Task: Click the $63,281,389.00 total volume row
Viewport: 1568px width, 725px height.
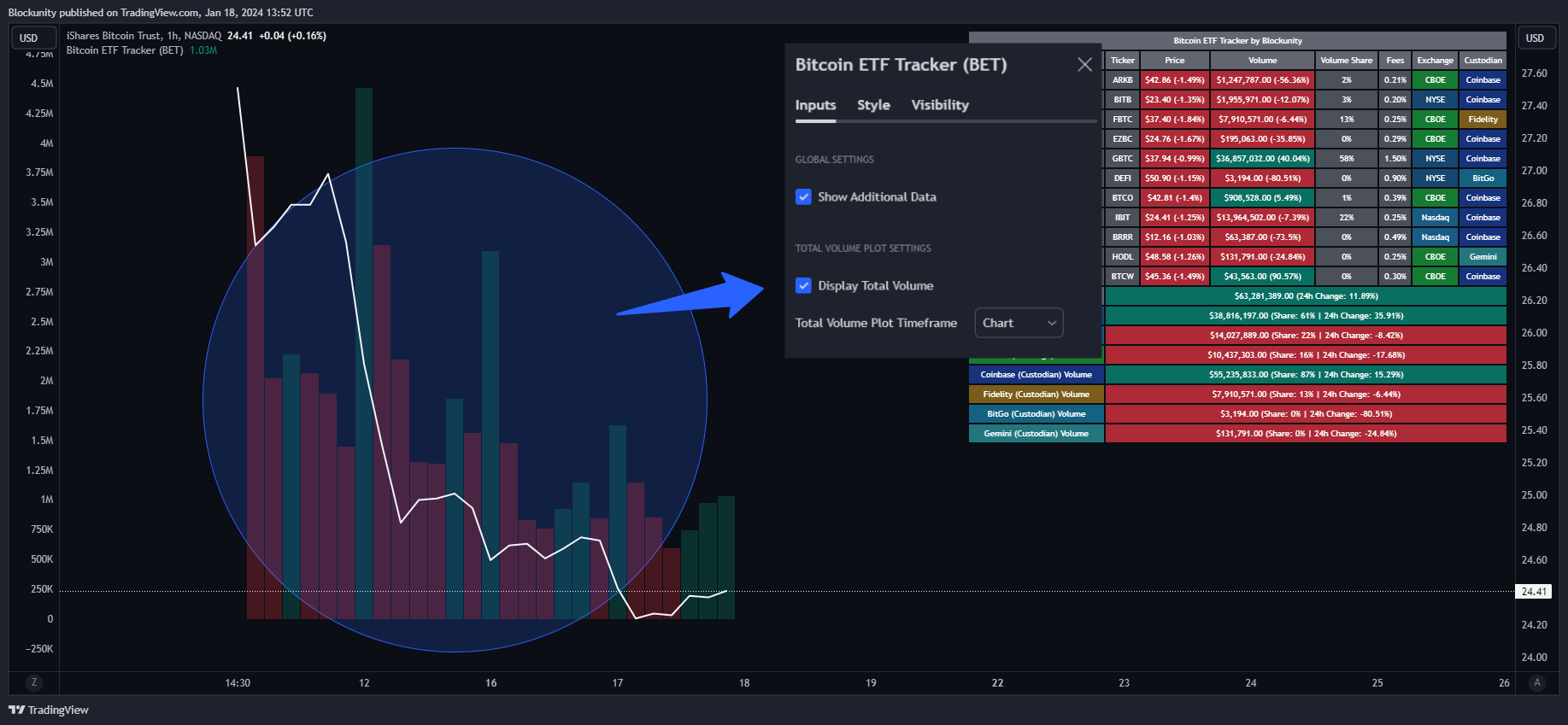Action: 1306,296
